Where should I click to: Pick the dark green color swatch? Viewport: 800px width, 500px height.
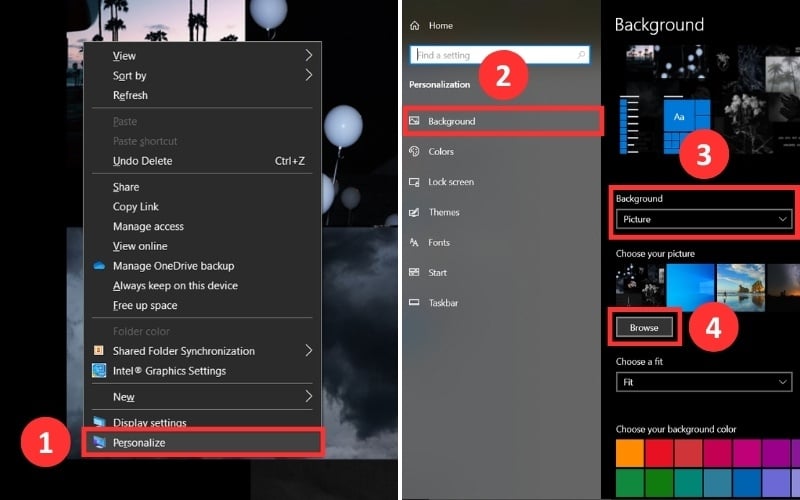coord(659,483)
